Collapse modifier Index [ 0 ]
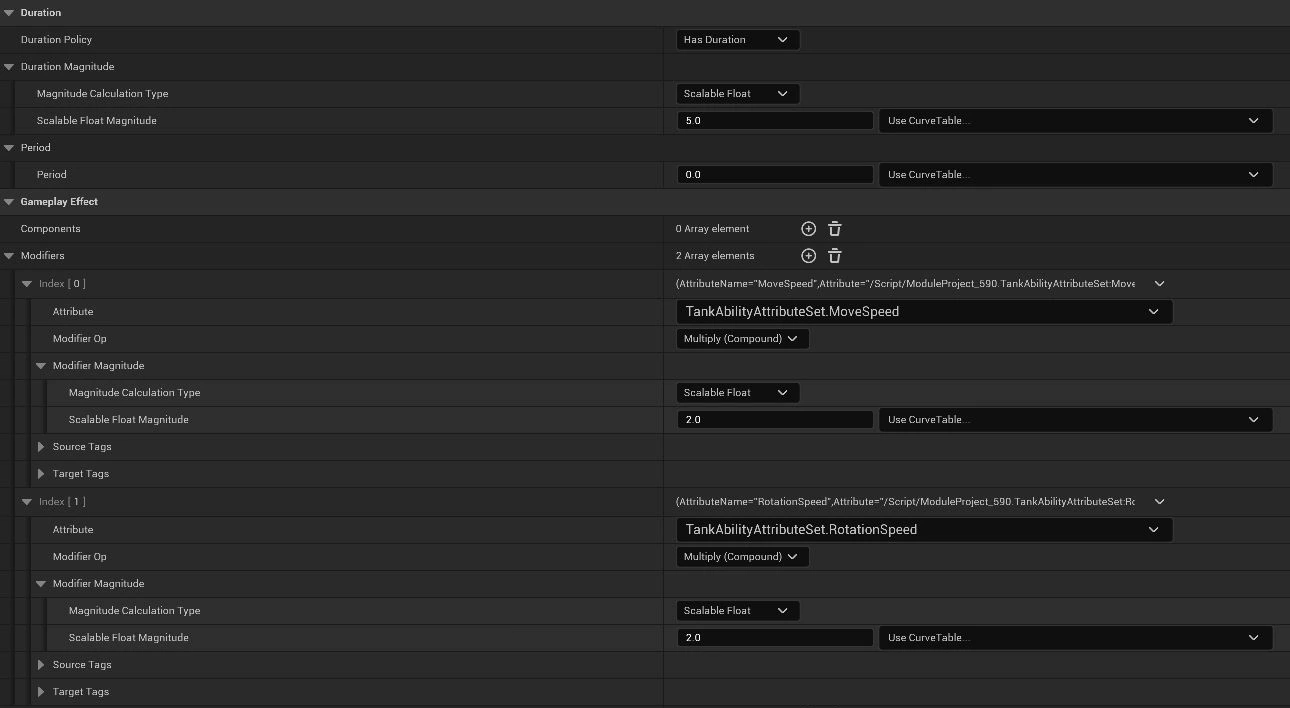The image size is (1290, 708). pyautogui.click(x=26, y=284)
